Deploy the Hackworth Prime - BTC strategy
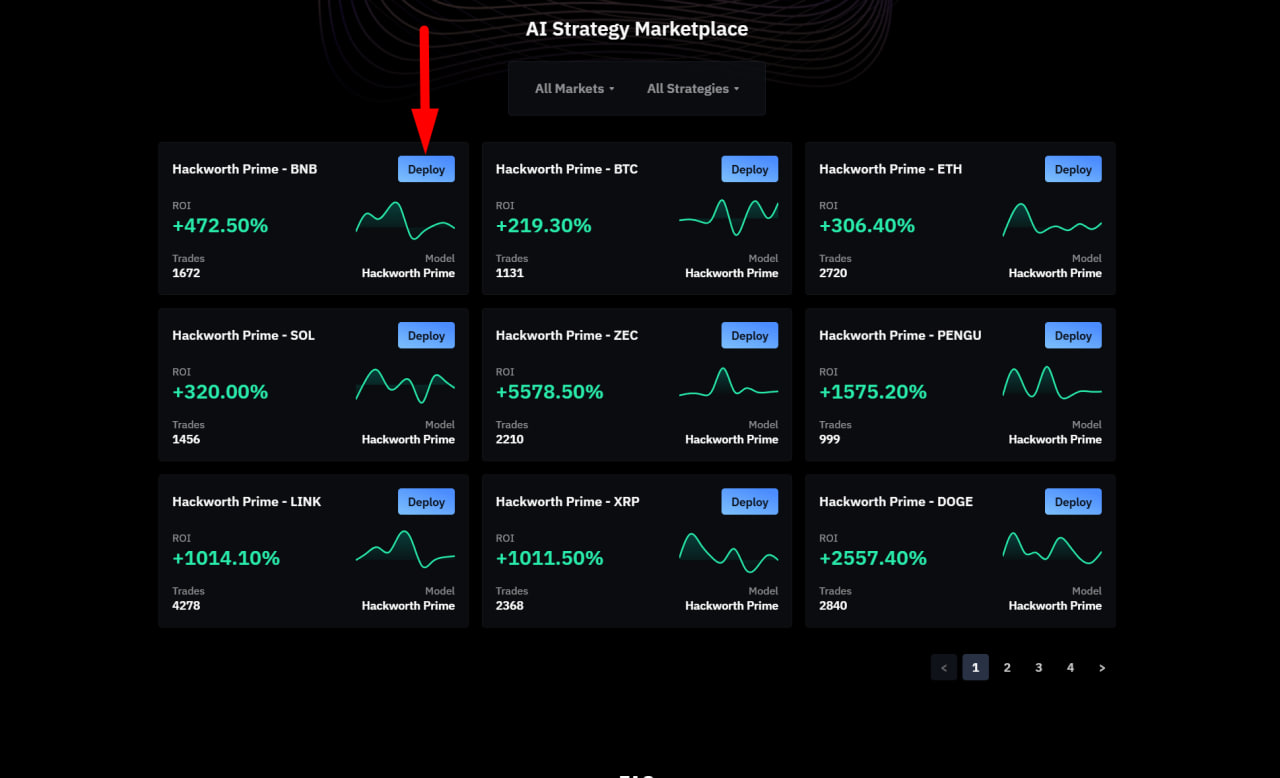The width and height of the screenshot is (1280, 778). [750, 169]
